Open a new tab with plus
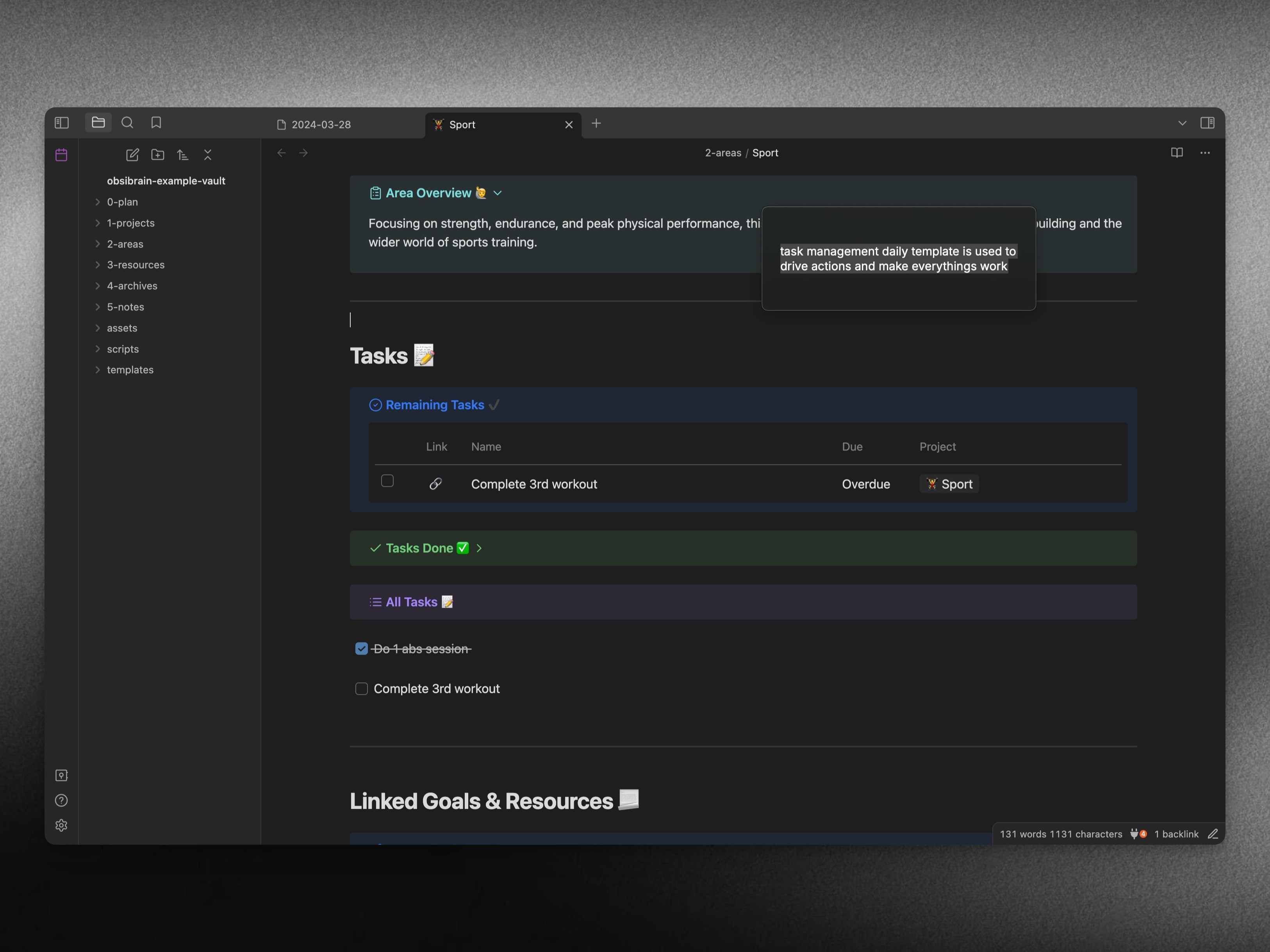1270x952 pixels. click(596, 123)
